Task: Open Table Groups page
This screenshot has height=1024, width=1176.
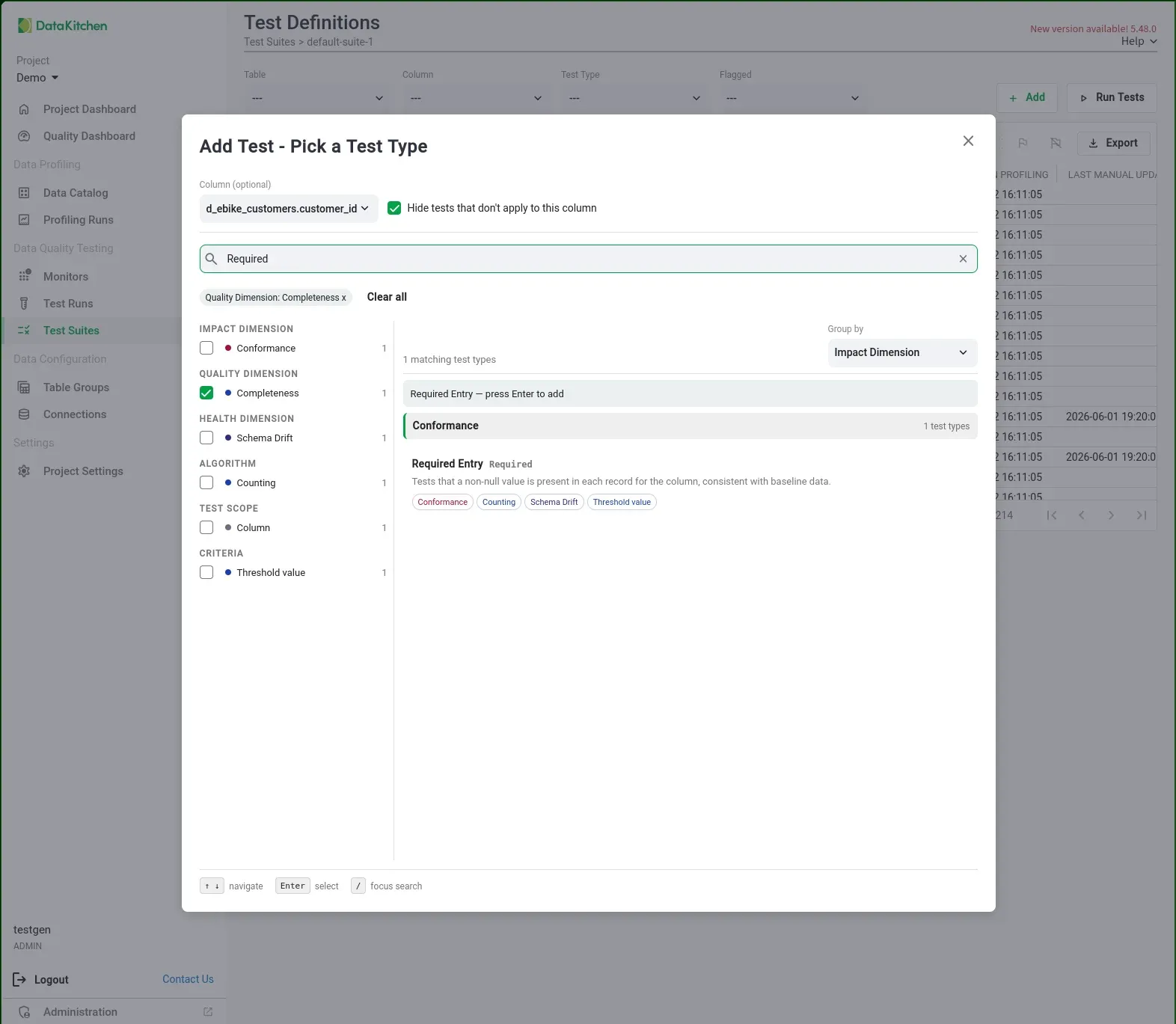Action: click(76, 387)
